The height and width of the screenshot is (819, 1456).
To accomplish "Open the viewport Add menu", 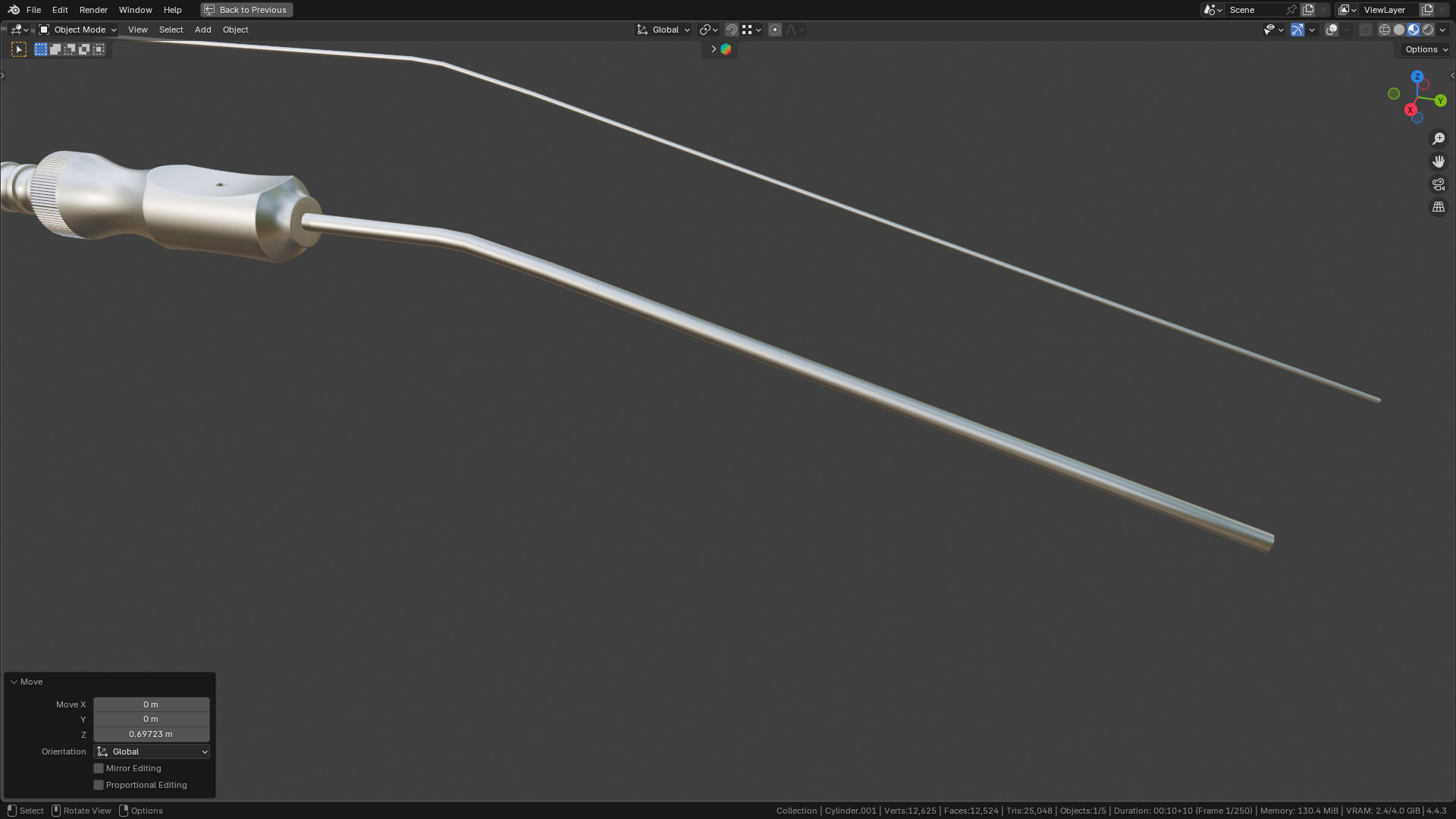I will [202, 30].
